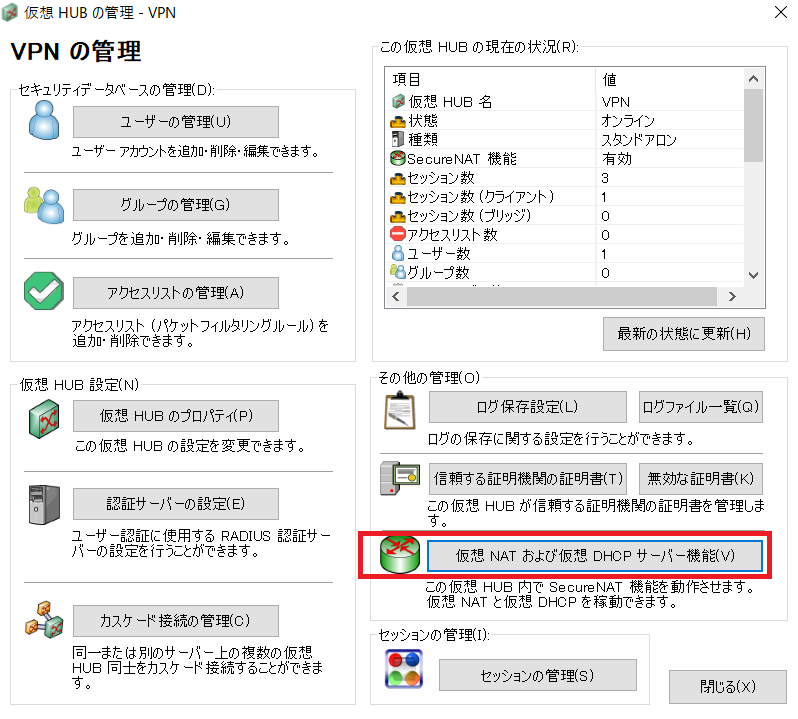Click the colored session management icon
This screenshot has height=719, width=798.
tap(404, 669)
